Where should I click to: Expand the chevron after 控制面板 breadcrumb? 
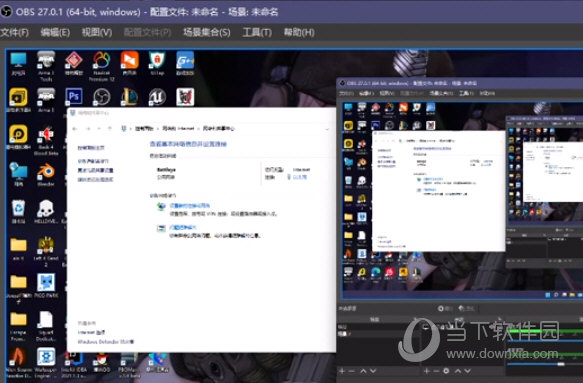click(158, 129)
